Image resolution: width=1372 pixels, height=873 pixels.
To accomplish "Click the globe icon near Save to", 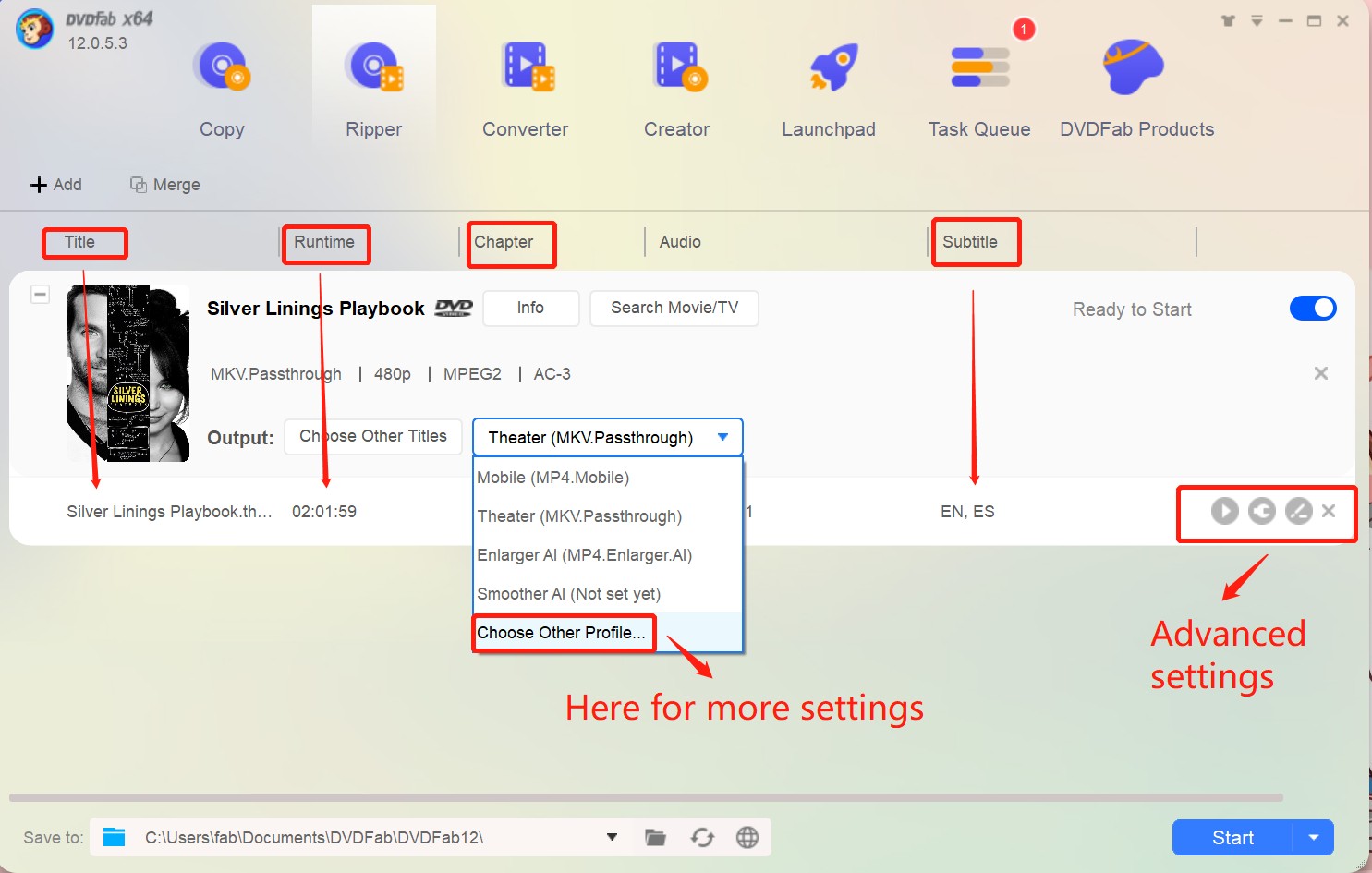I will click(x=747, y=838).
